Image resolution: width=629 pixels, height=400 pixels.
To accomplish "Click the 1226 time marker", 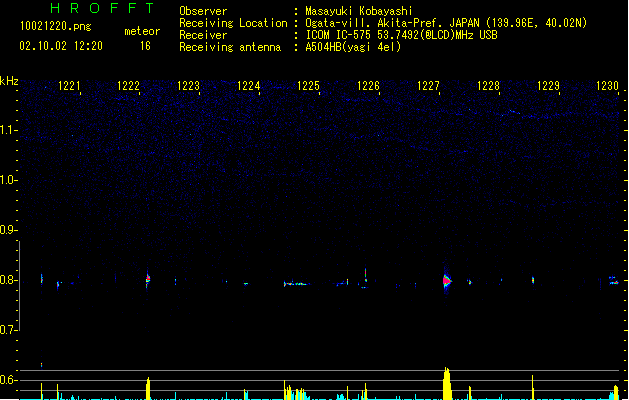I will (x=368, y=86).
